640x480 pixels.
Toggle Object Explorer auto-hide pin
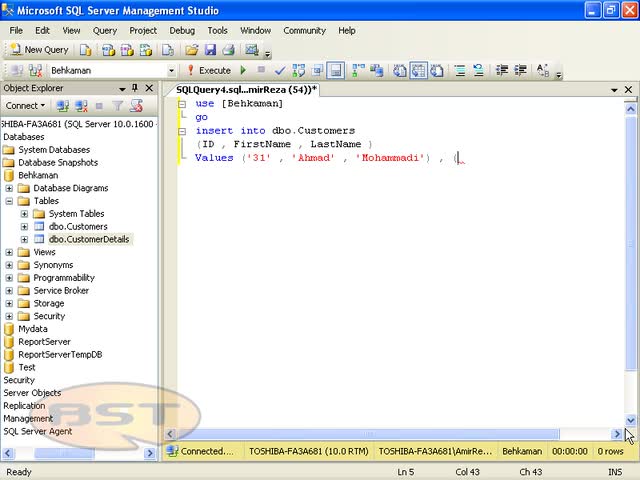[x=135, y=88]
